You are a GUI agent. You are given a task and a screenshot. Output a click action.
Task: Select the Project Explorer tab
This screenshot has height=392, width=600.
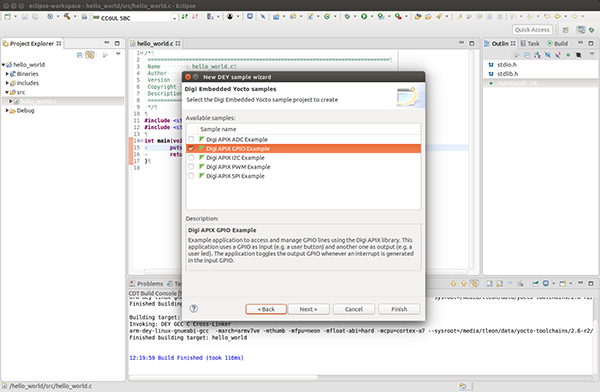(x=32, y=44)
